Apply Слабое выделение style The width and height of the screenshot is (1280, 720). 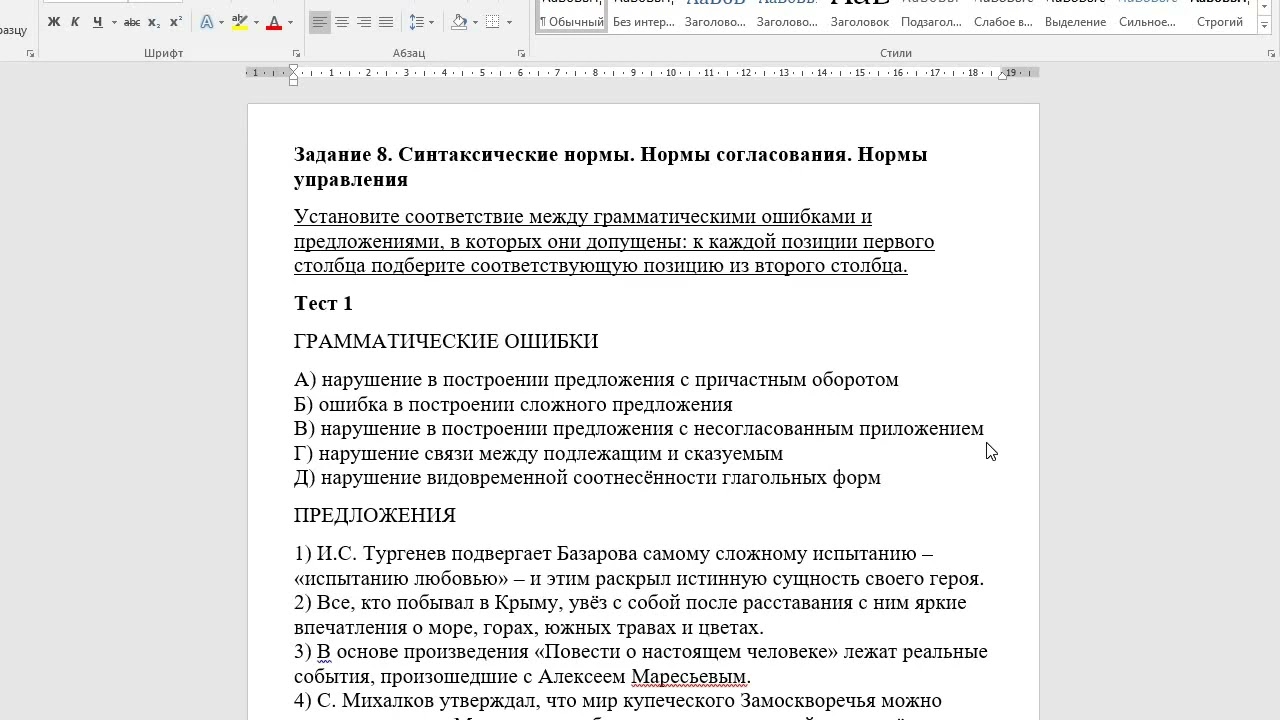coord(1003,15)
